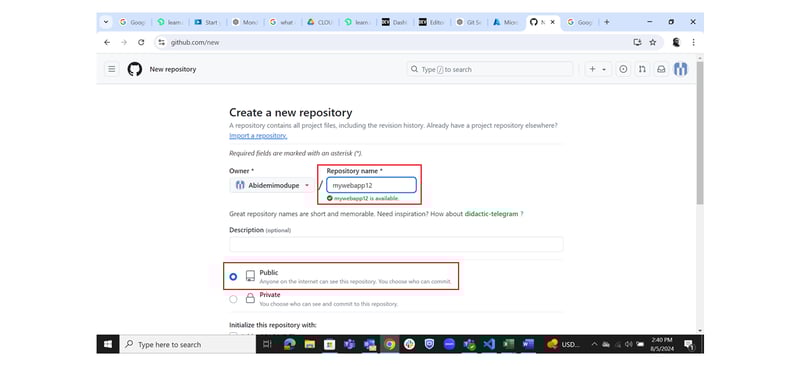The image size is (800, 366).
Task: Show hidden system tray icons chevron
Action: pos(594,345)
